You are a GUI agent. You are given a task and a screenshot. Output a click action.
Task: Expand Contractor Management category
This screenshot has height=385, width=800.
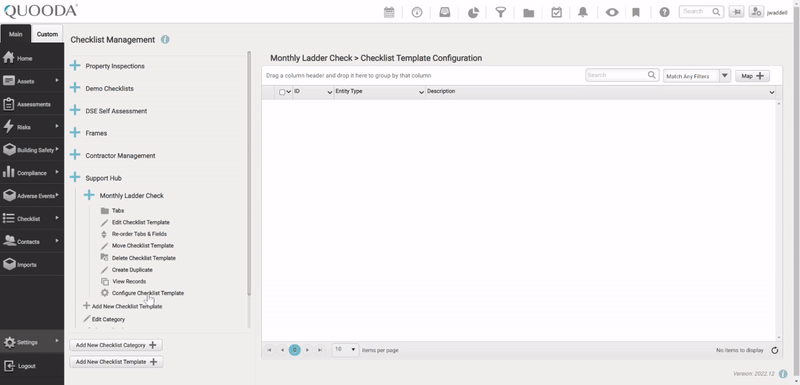point(75,155)
